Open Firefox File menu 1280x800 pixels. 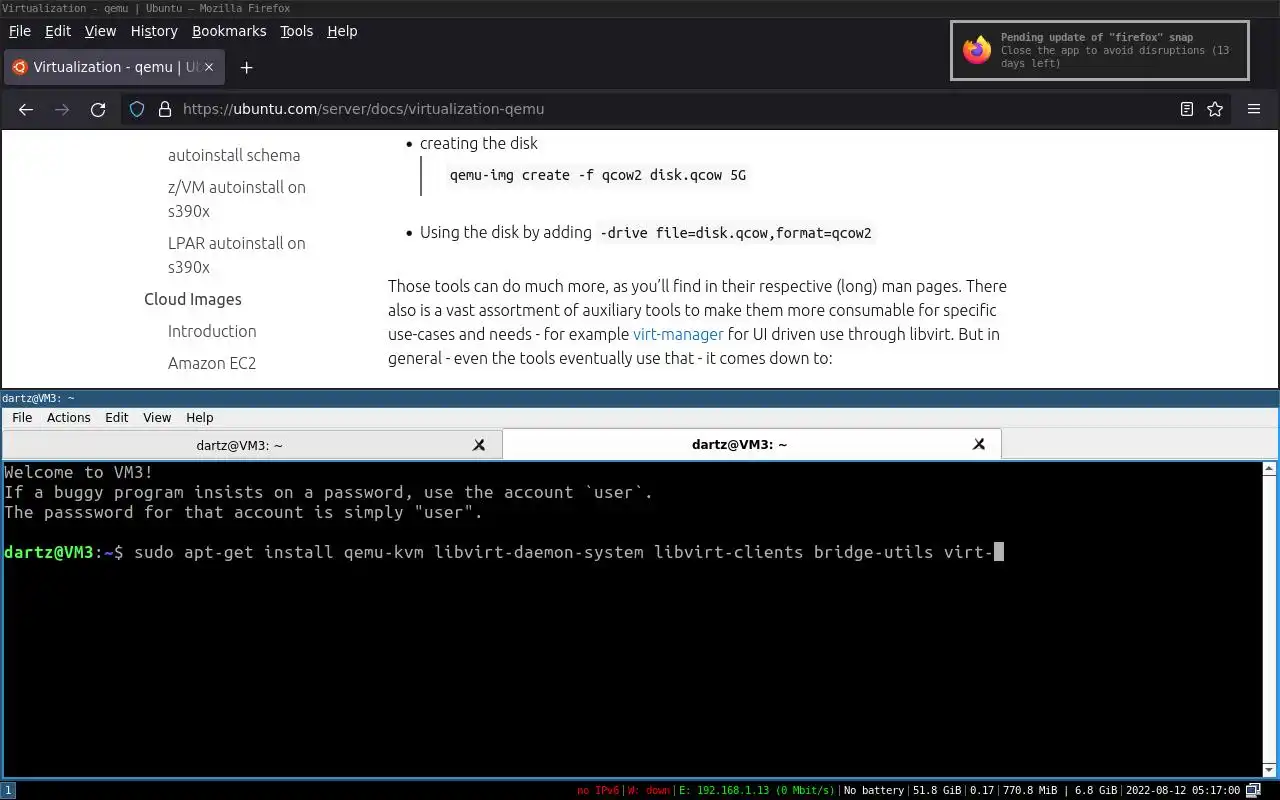pos(20,31)
